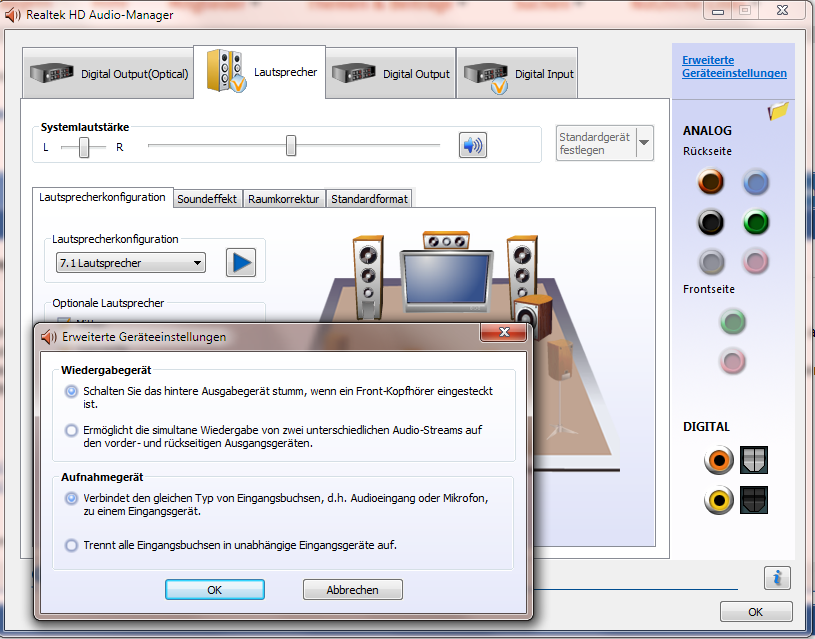Switch to the Digital Output tab

[x=391, y=74]
